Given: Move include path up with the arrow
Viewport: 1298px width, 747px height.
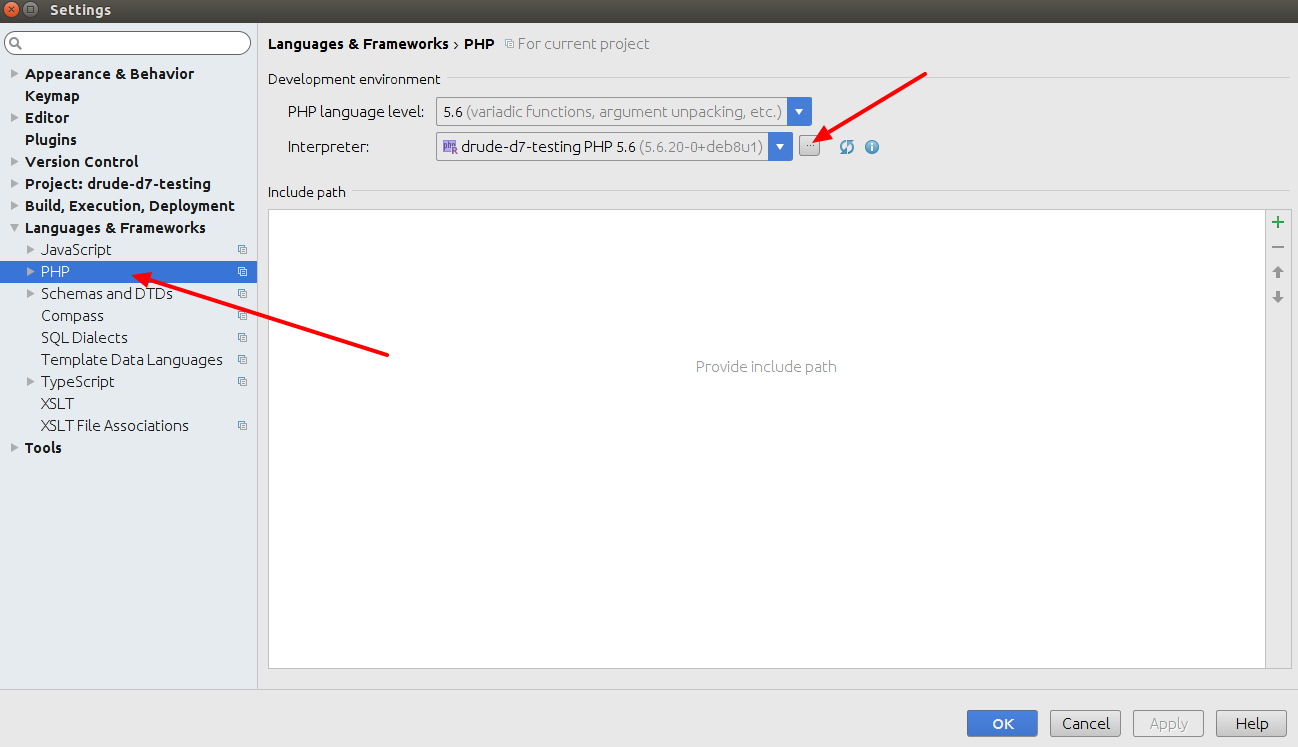Looking at the screenshot, I should click(1277, 272).
